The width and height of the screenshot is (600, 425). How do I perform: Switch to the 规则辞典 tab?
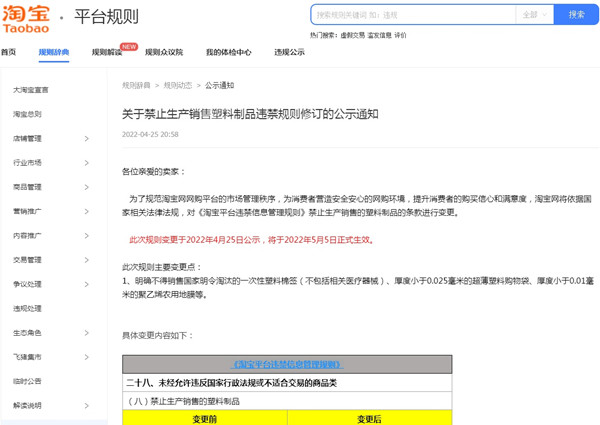pyautogui.click(x=54, y=53)
